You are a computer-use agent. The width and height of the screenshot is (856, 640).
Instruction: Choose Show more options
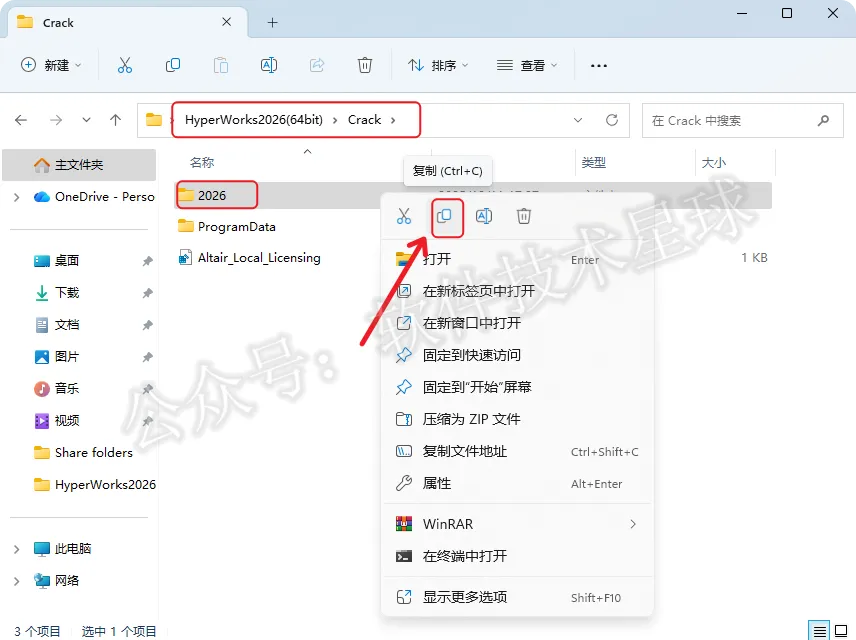(517, 597)
